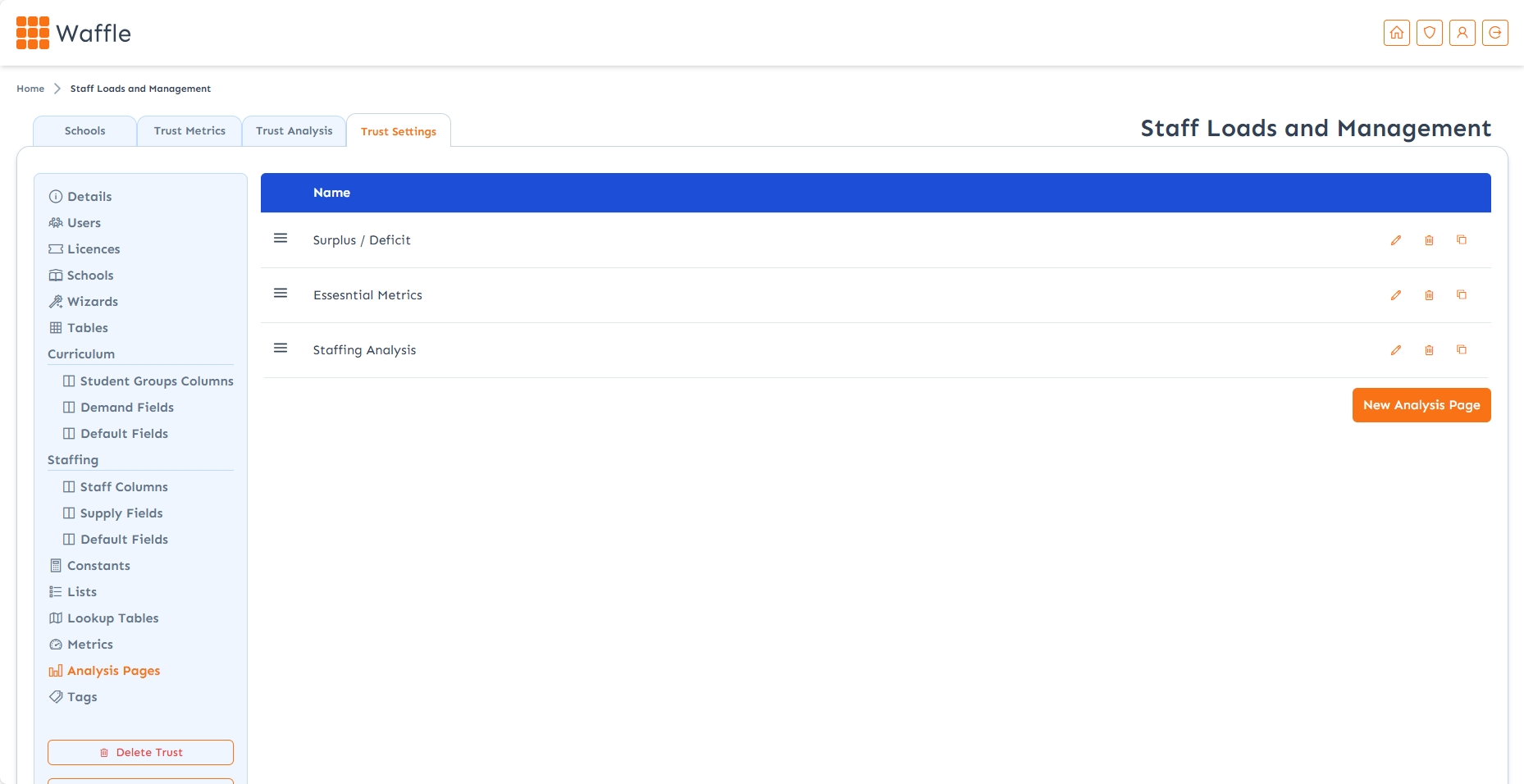
Task: Open Lookup Tables in sidebar
Action: coord(112,618)
